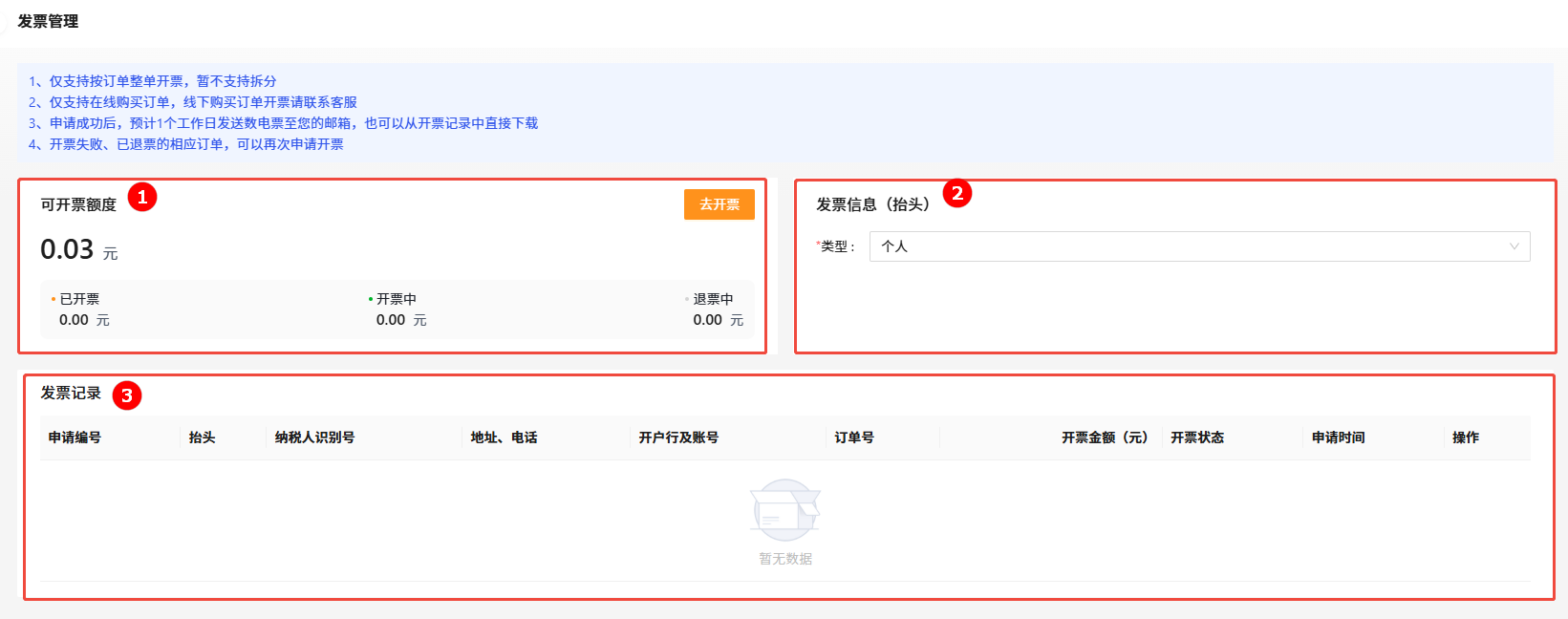Click the 开户行及账号 column header
Screen dimensions: 1568x619
click(x=678, y=438)
